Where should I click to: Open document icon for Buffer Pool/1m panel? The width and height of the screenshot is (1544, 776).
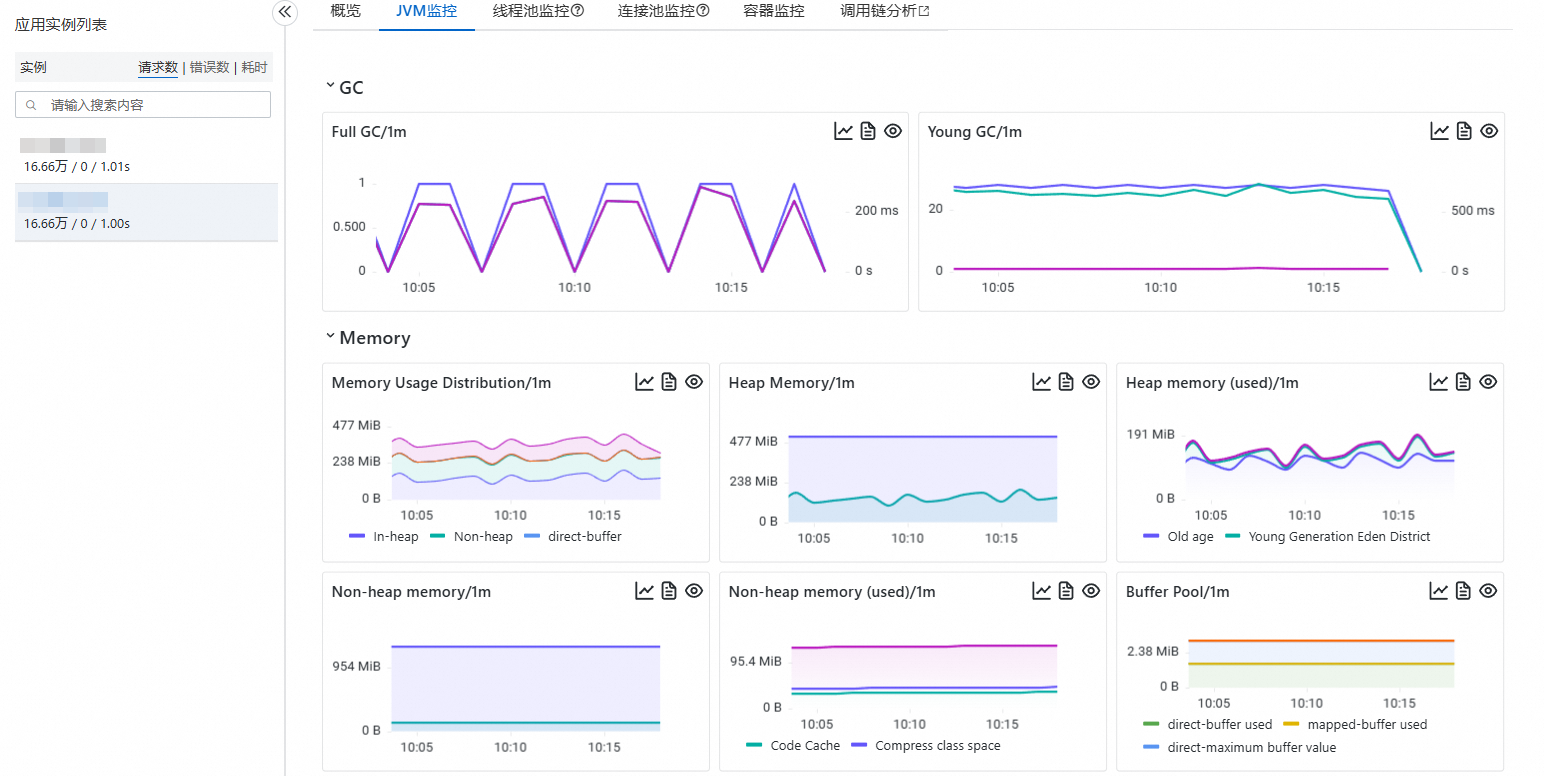click(1463, 591)
